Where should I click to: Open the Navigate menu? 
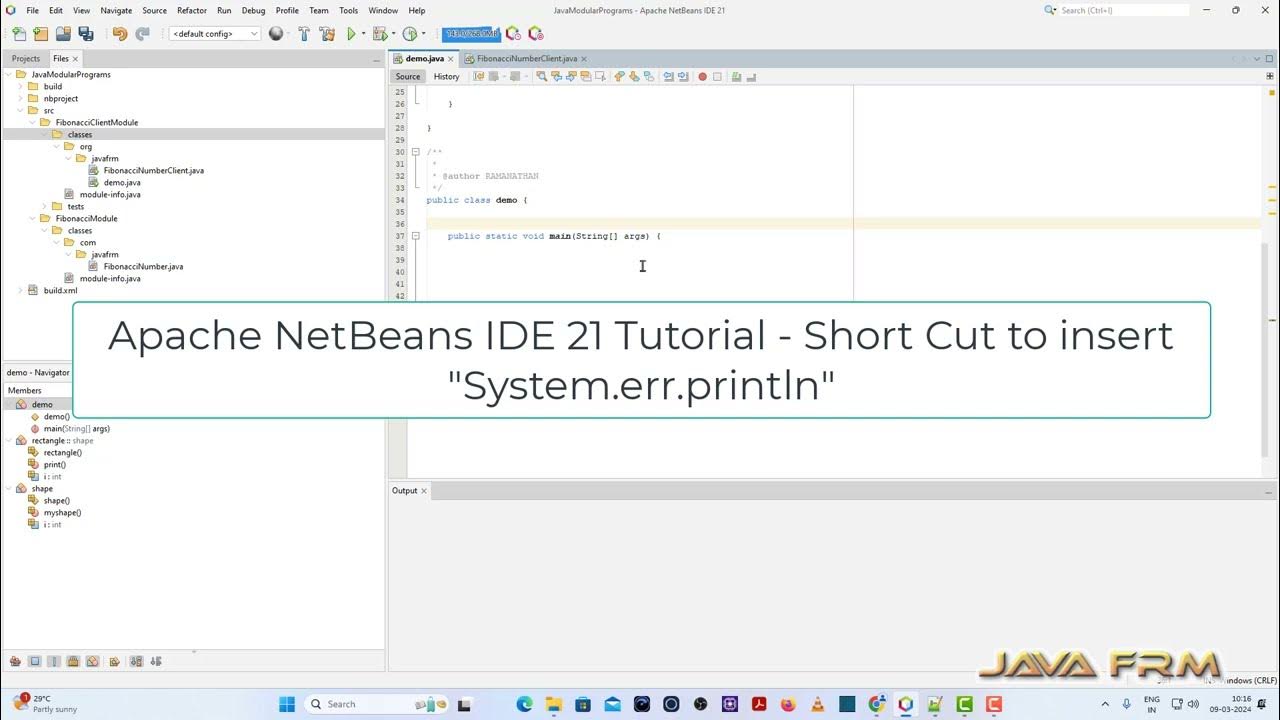[x=116, y=10]
